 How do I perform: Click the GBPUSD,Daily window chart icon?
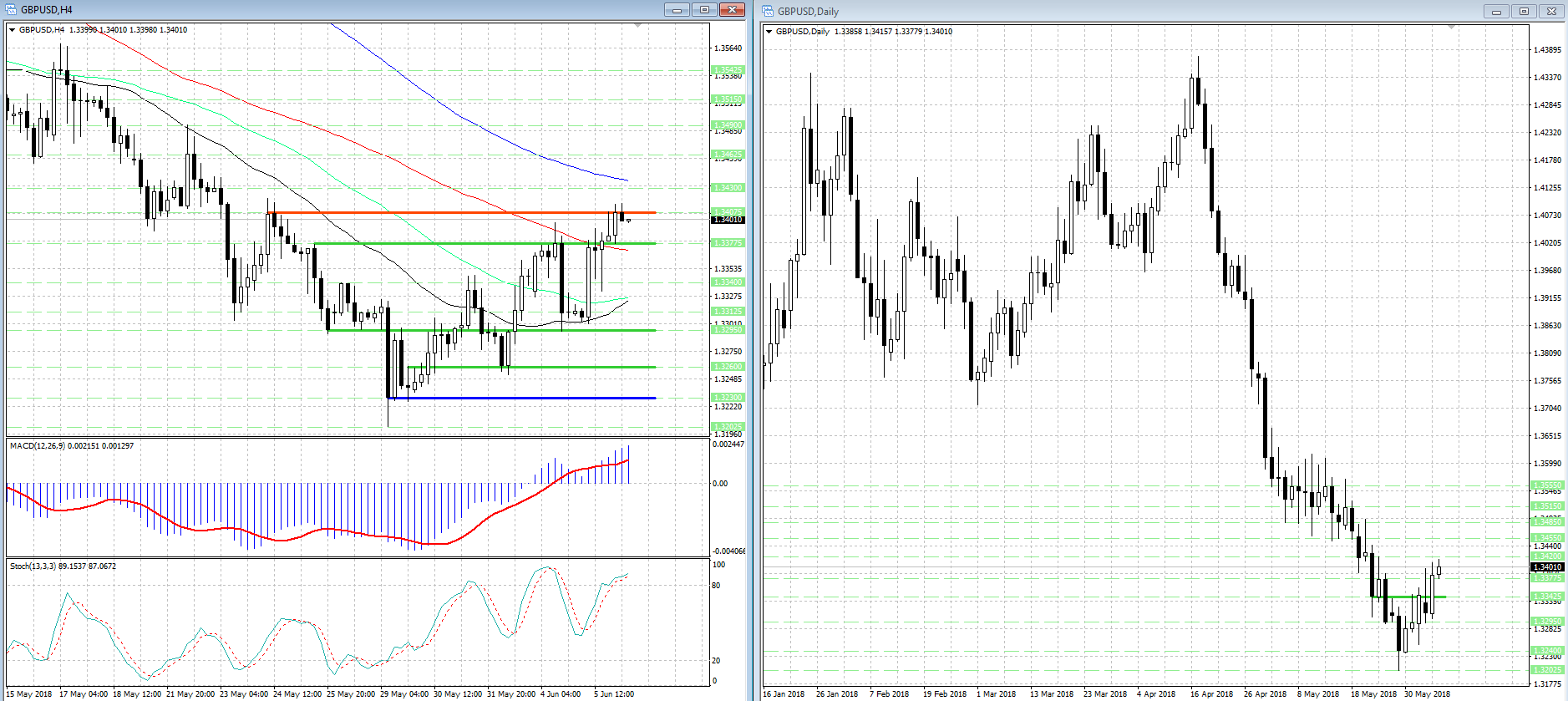[x=769, y=11]
